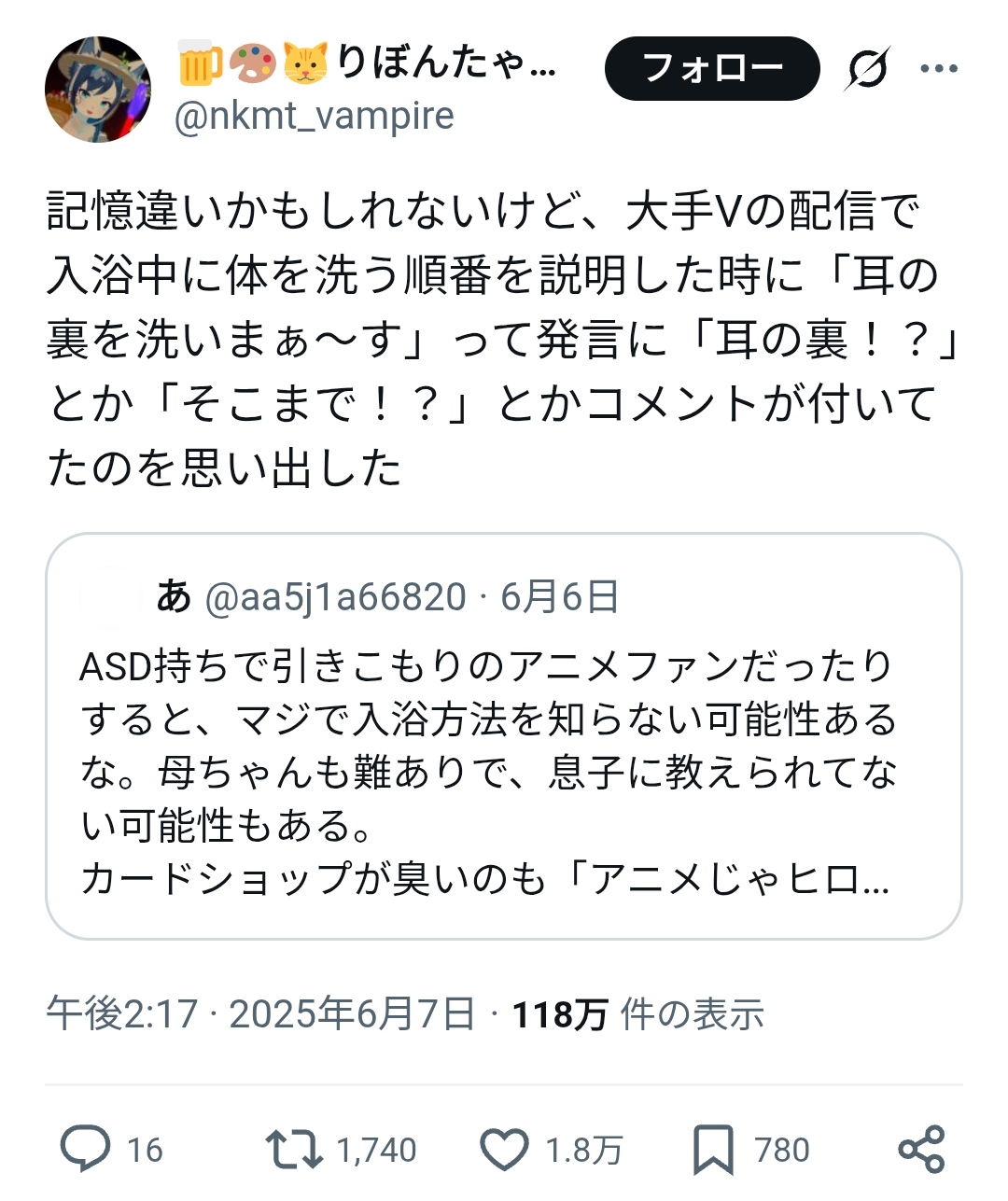1008x1201 pixels.
Task: Click the like count 1.8万
Action: 583,1150
